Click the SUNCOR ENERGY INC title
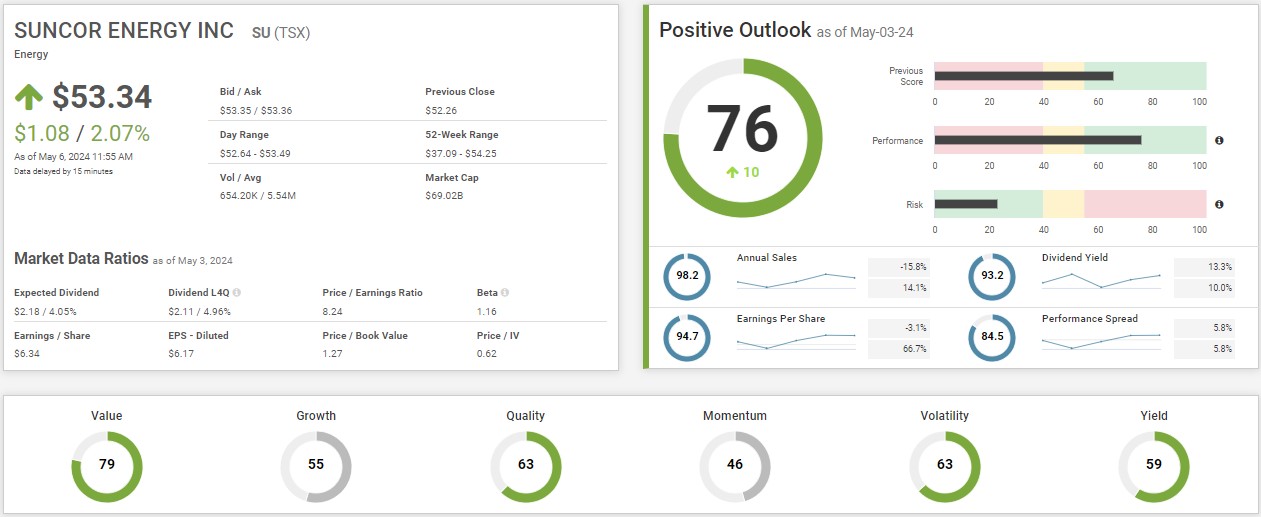Image resolution: width=1261 pixels, height=517 pixels. (124, 30)
